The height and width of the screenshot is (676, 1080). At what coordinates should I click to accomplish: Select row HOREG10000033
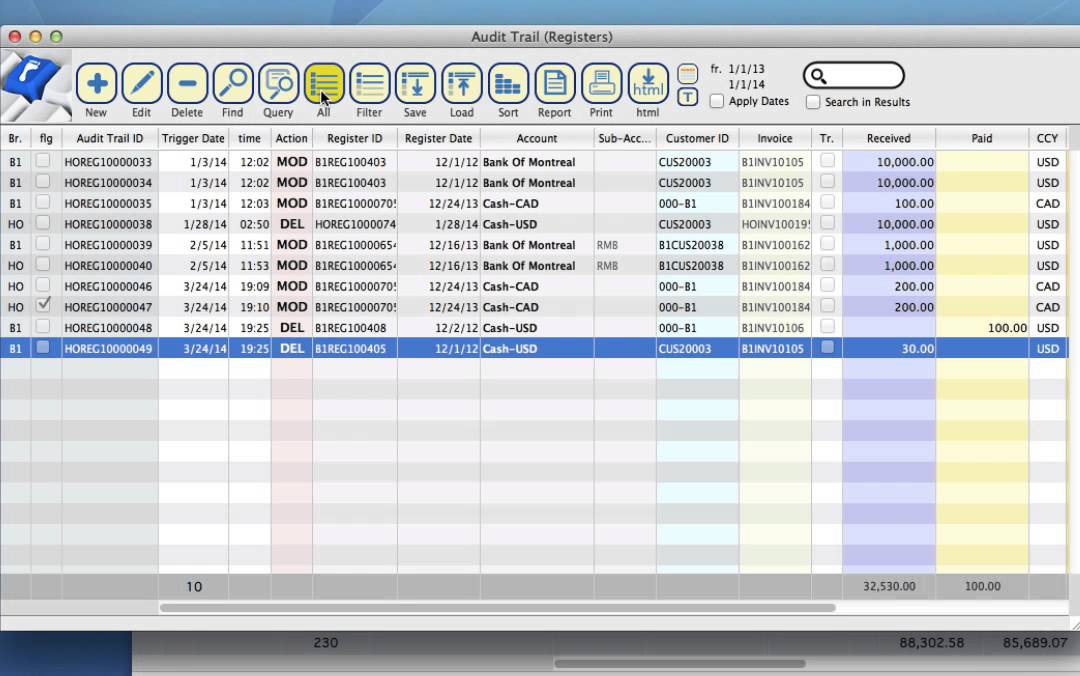[x=534, y=162]
